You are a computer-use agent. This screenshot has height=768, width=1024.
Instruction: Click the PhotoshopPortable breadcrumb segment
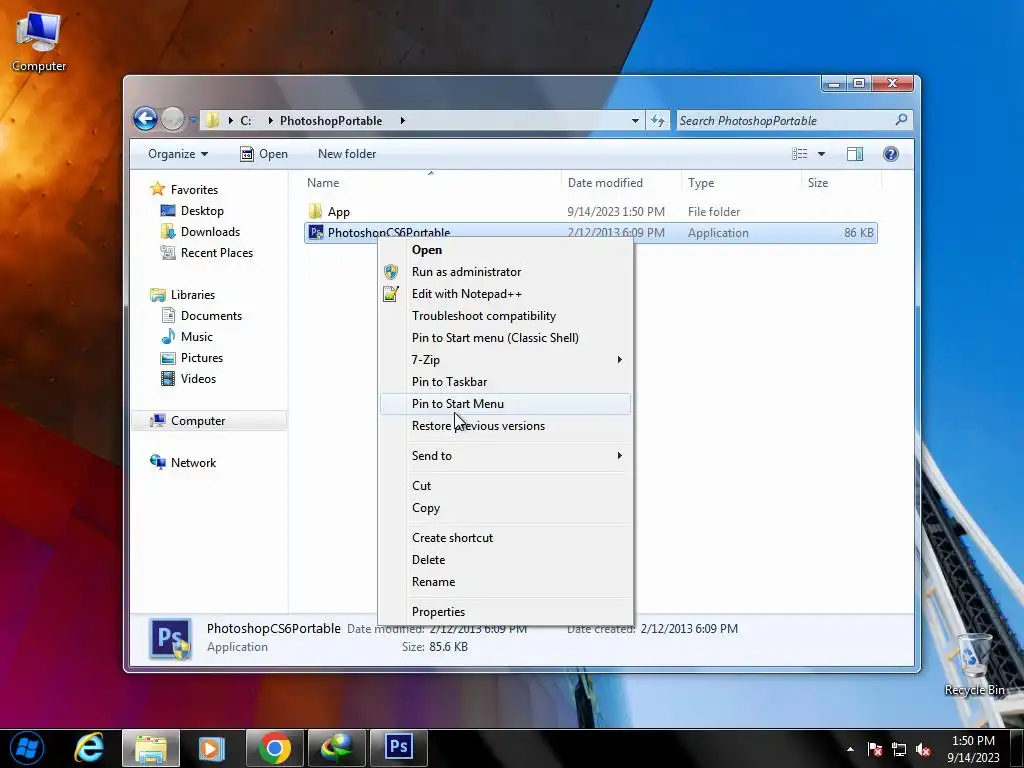click(x=331, y=120)
